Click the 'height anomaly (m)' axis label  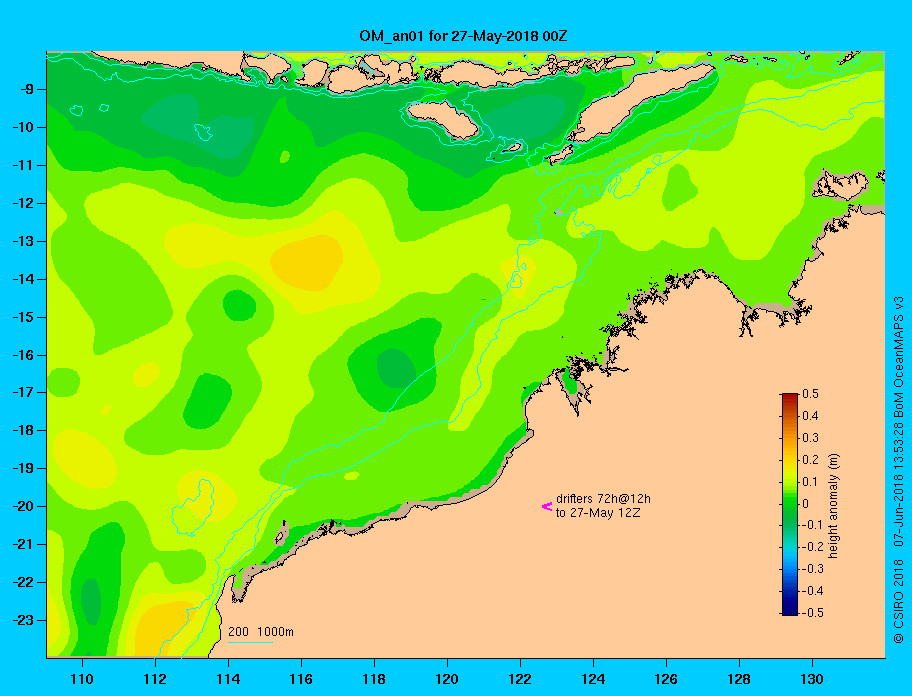point(834,506)
